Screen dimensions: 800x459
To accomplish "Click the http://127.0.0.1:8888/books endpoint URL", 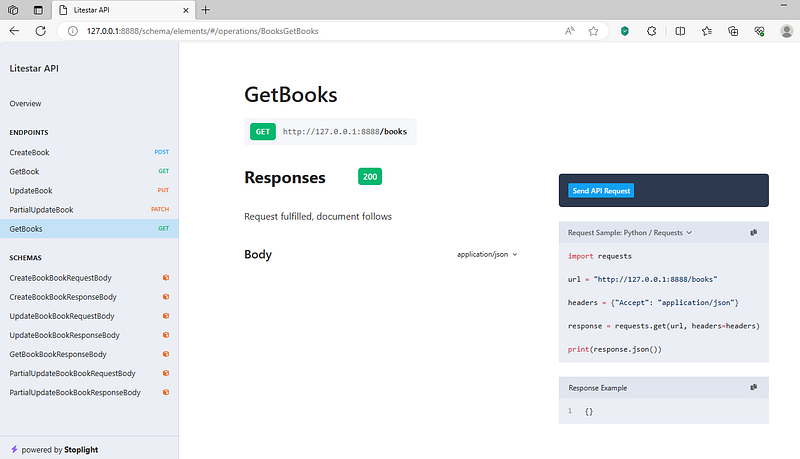I will (345, 132).
